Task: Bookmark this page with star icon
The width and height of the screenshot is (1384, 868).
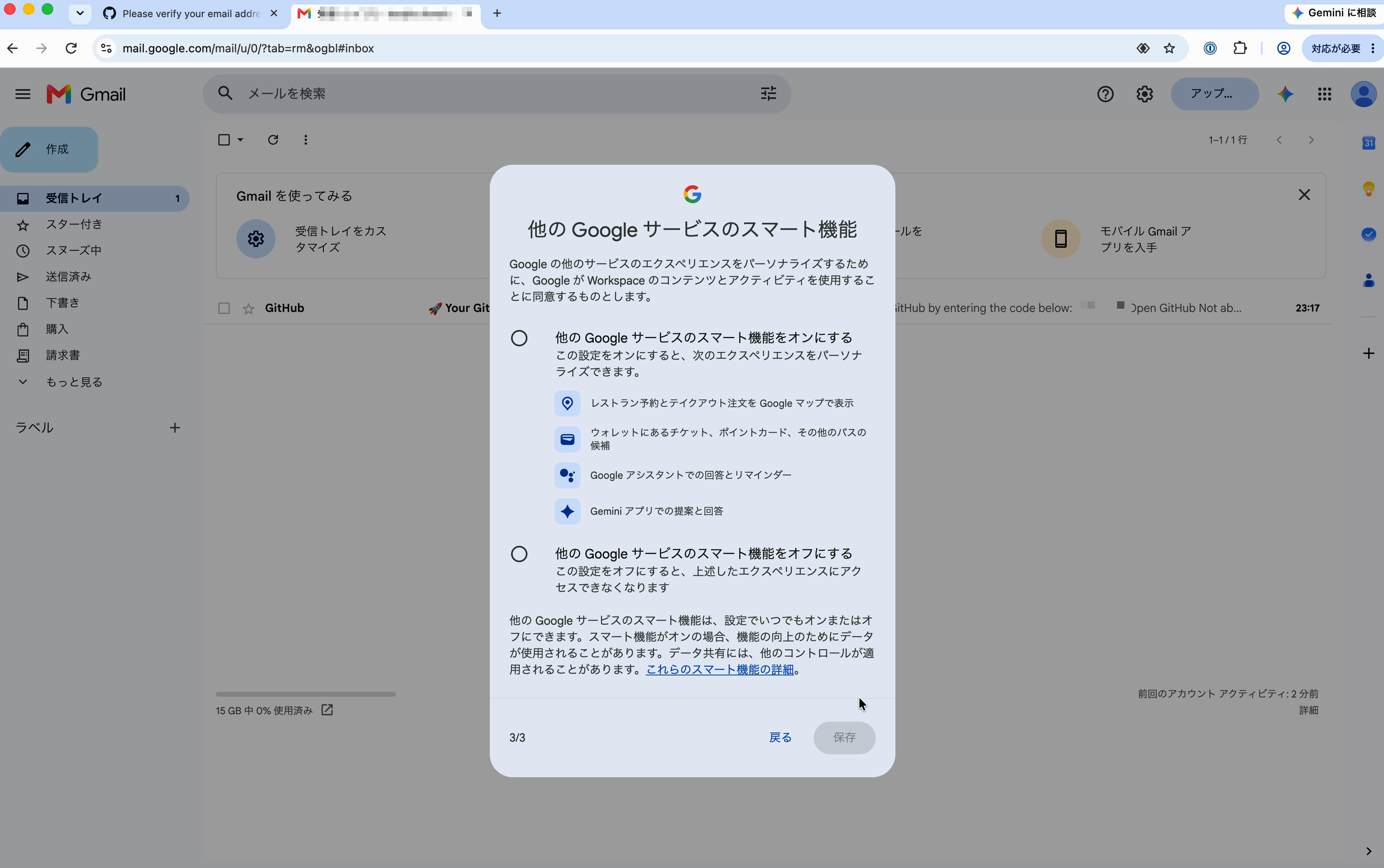Action: click(x=1169, y=48)
